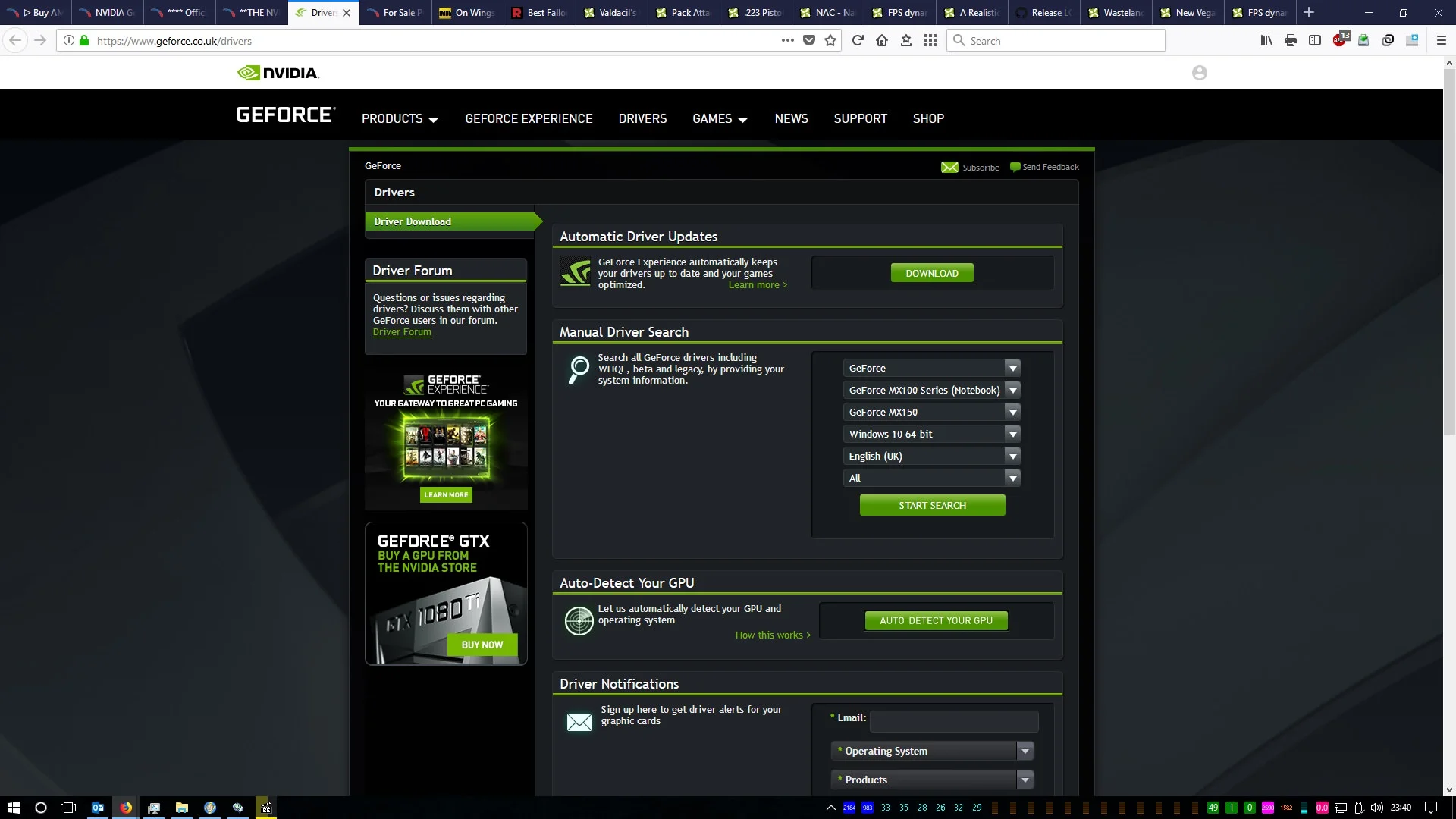Click AUTO DETECT YOUR GPU button
1456x819 pixels.
coord(936,620)
